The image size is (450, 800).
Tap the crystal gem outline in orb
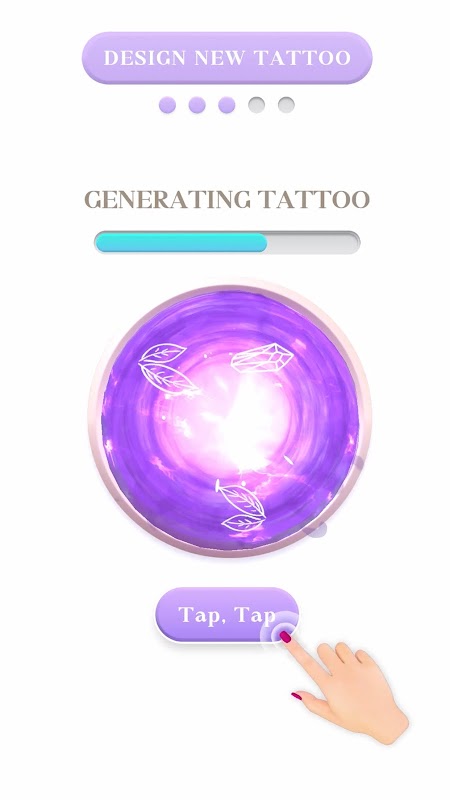tap(262, 358)
